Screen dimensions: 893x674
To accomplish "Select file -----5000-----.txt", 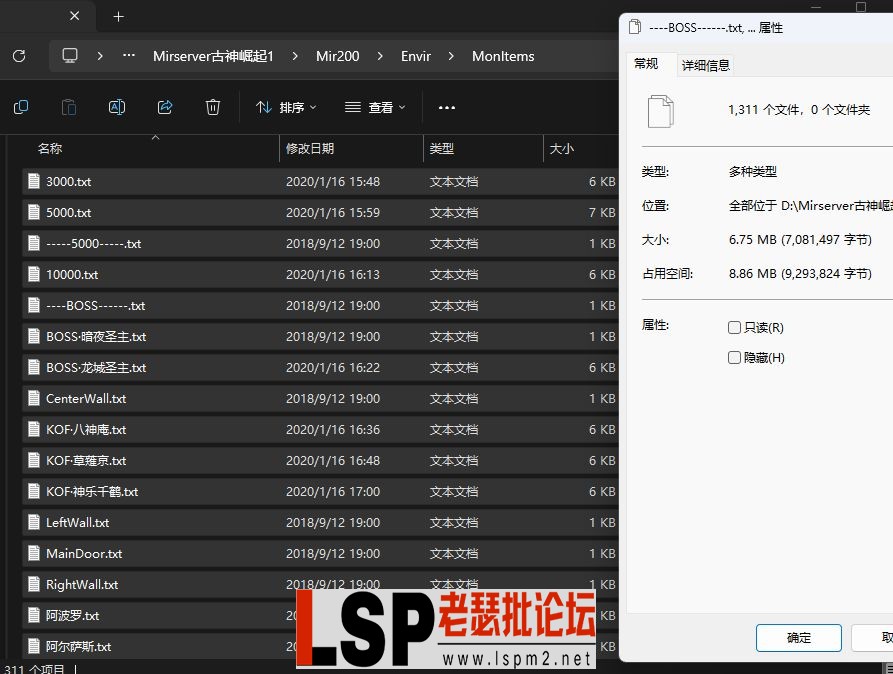I will [x=93, y=243].
